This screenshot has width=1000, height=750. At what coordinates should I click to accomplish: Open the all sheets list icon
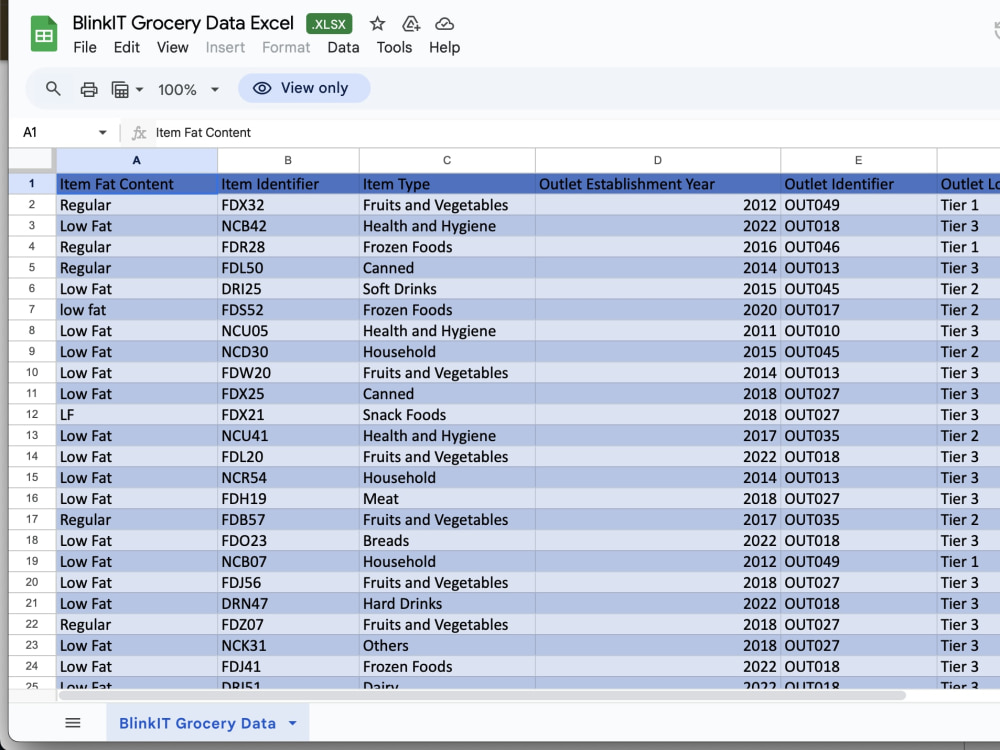(73, 723)
